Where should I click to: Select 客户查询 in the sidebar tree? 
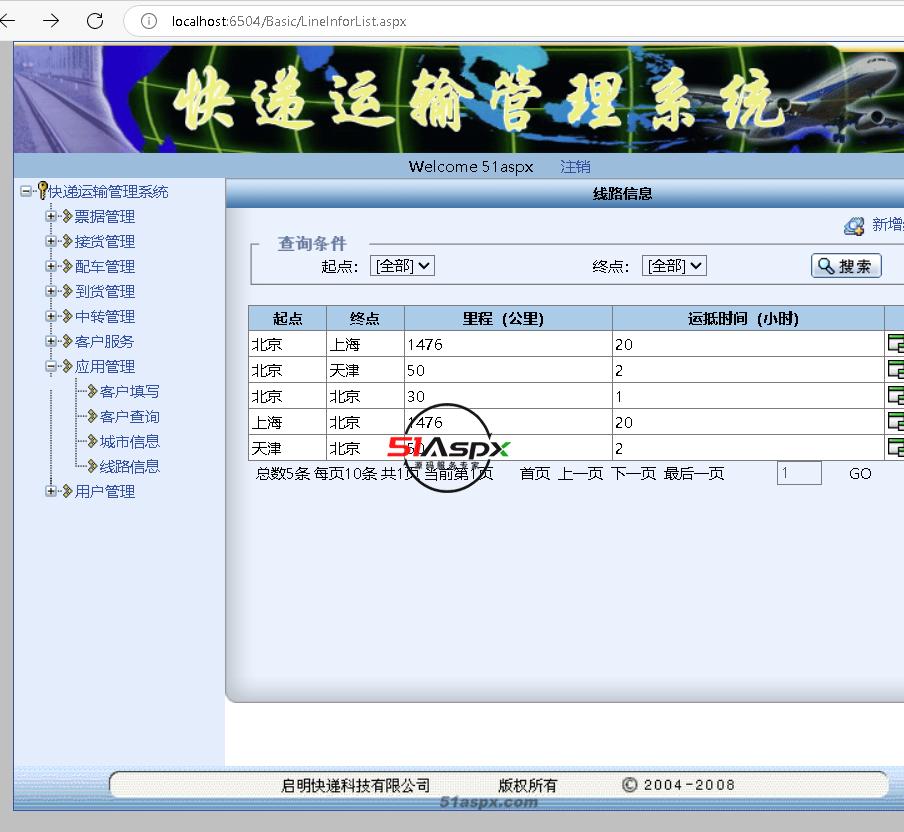129,416
